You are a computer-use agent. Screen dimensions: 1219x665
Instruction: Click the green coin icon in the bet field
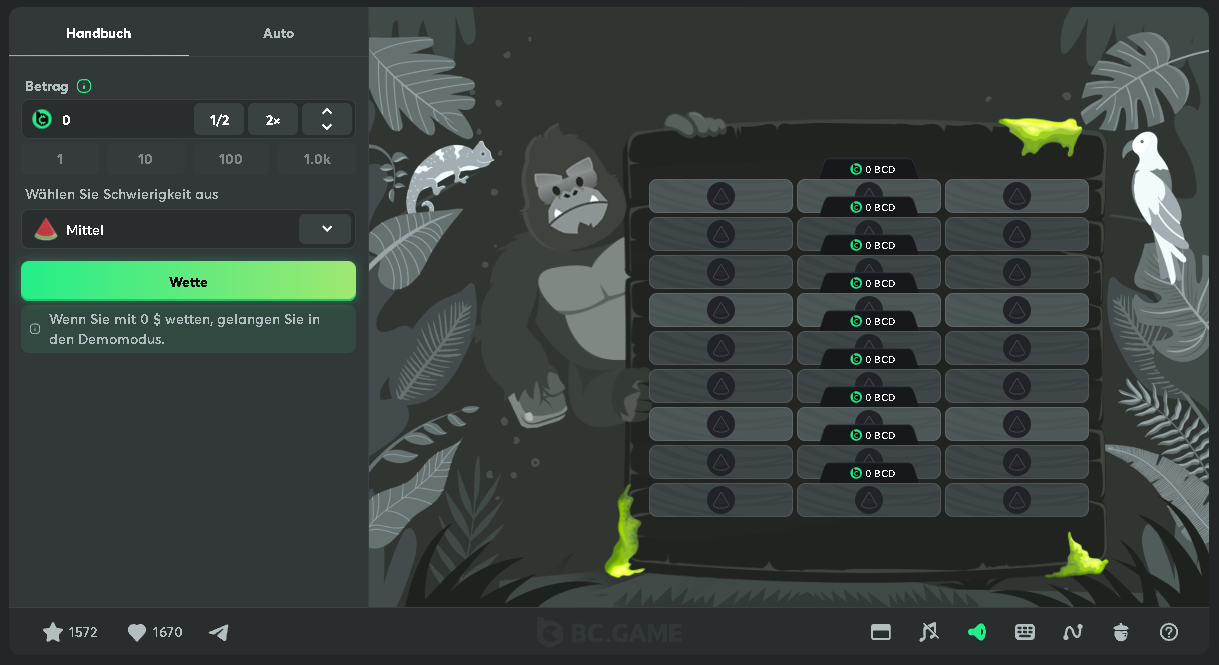42,120
